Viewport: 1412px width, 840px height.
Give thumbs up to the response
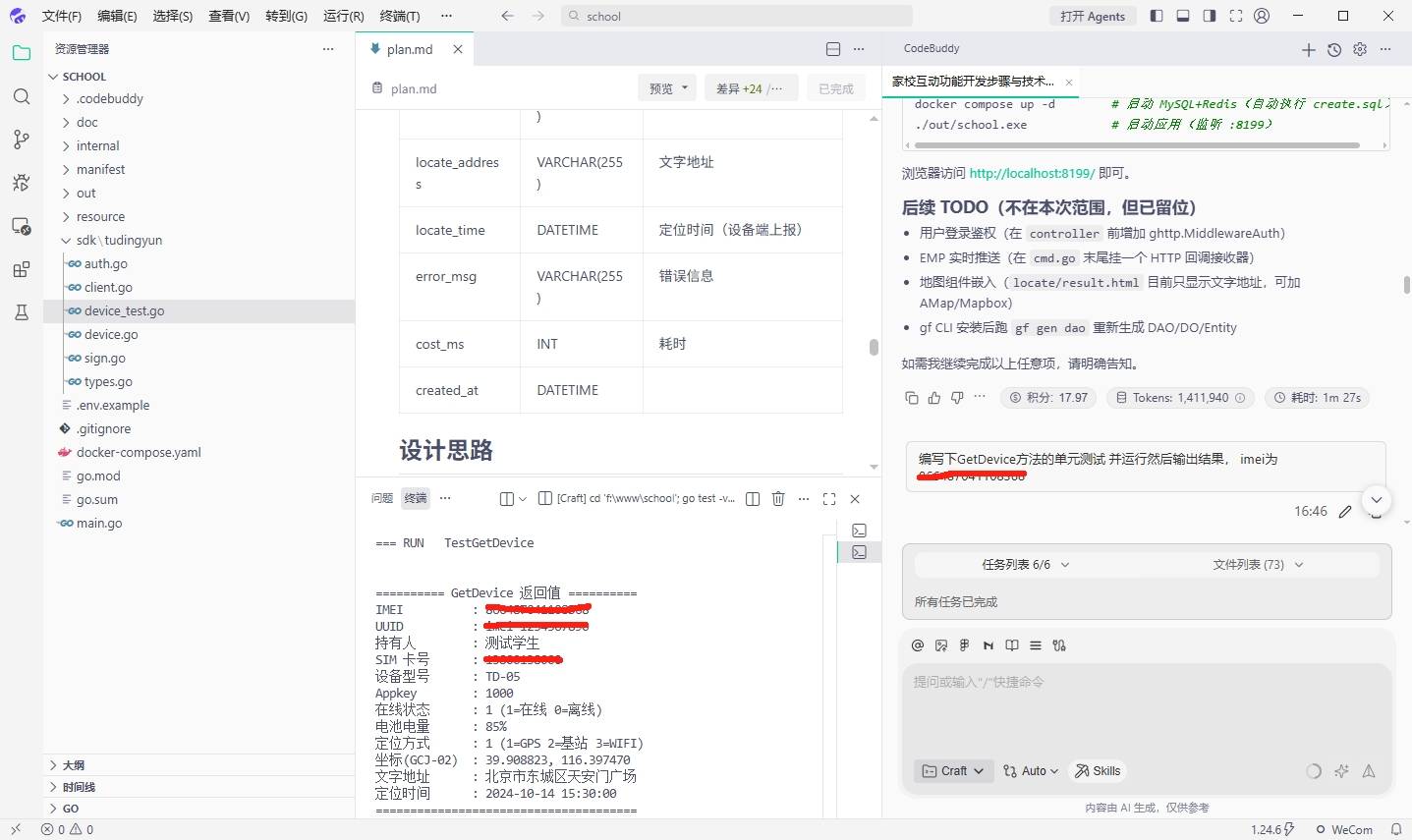[x=934, y=398]
